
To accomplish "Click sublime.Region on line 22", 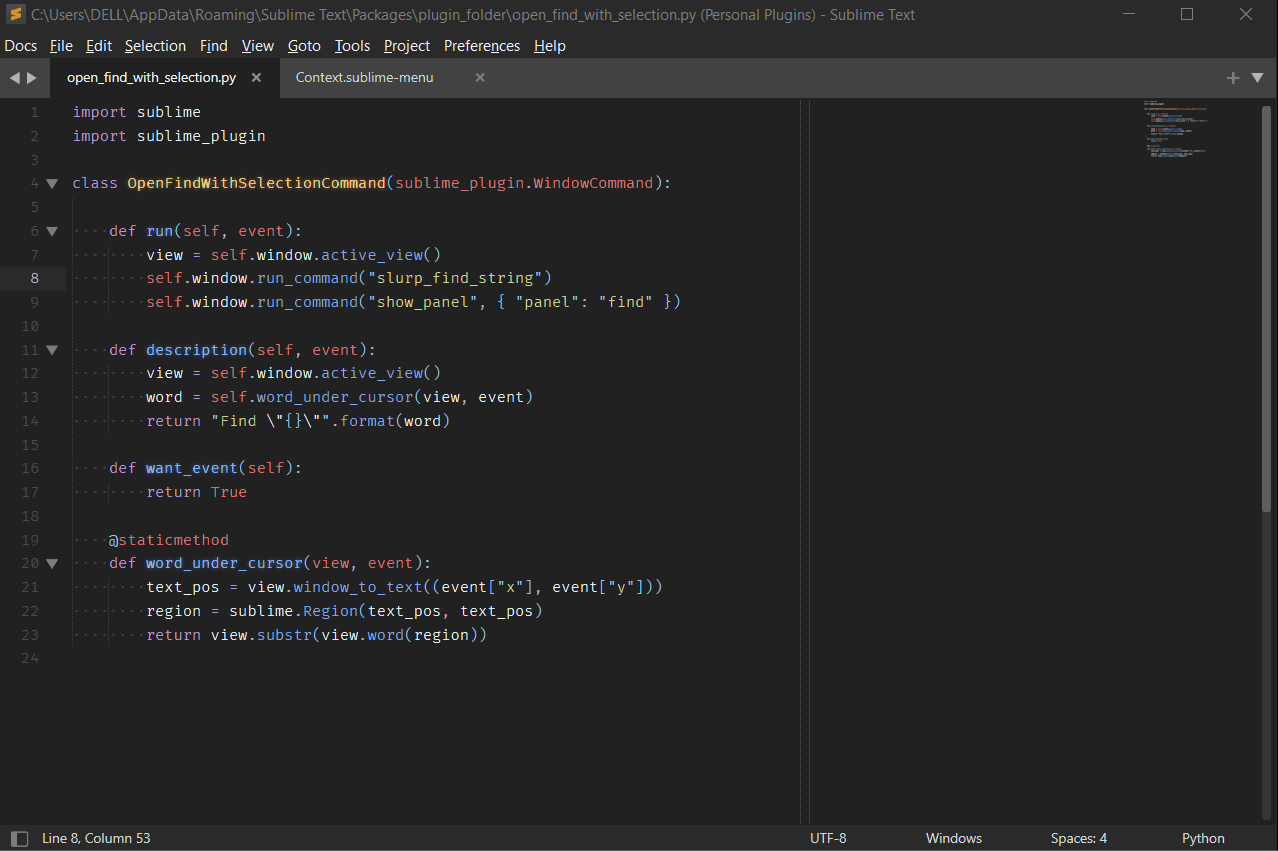I will click(294, 611).
